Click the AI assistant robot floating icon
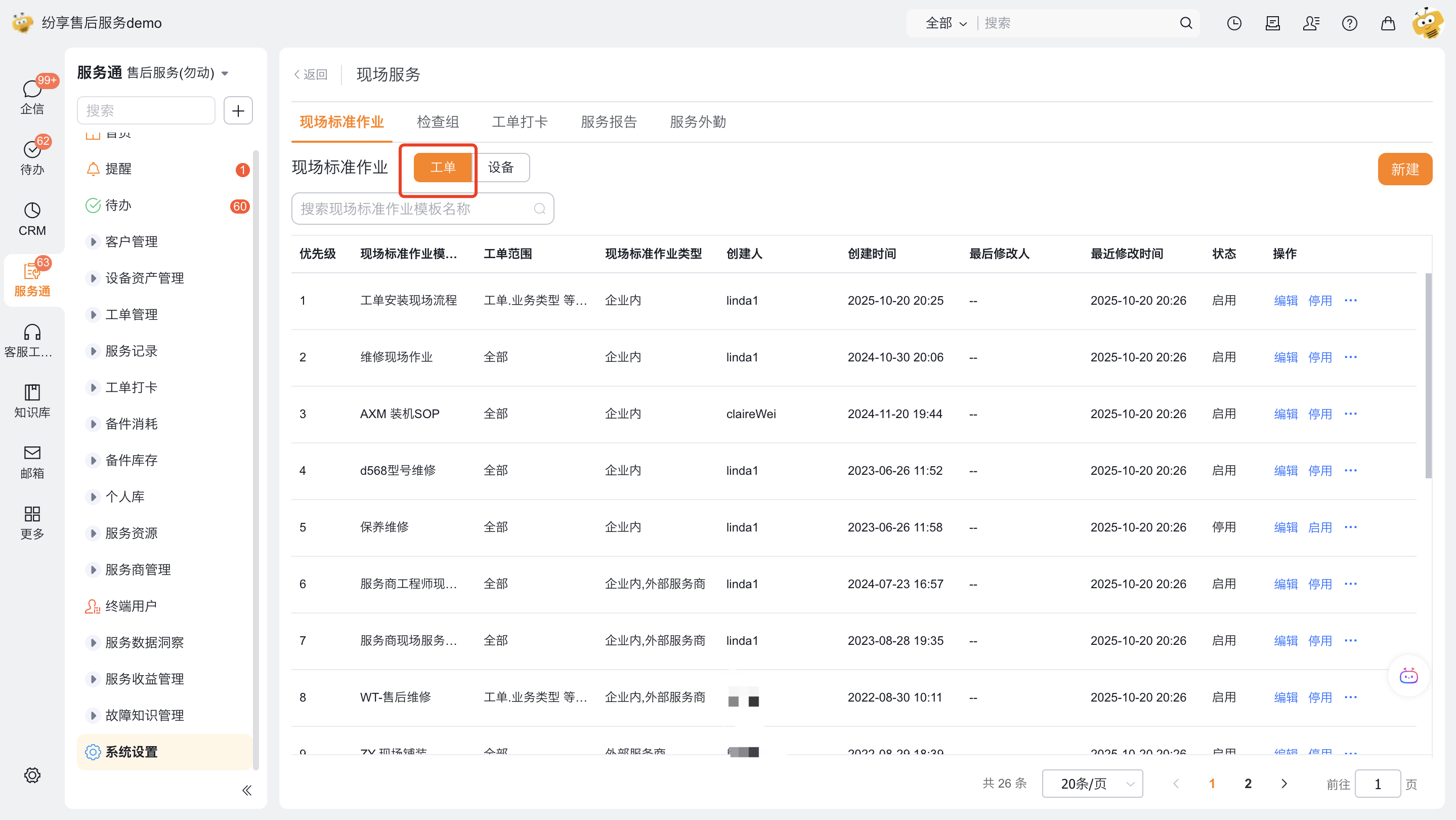 click(1408, 676)
